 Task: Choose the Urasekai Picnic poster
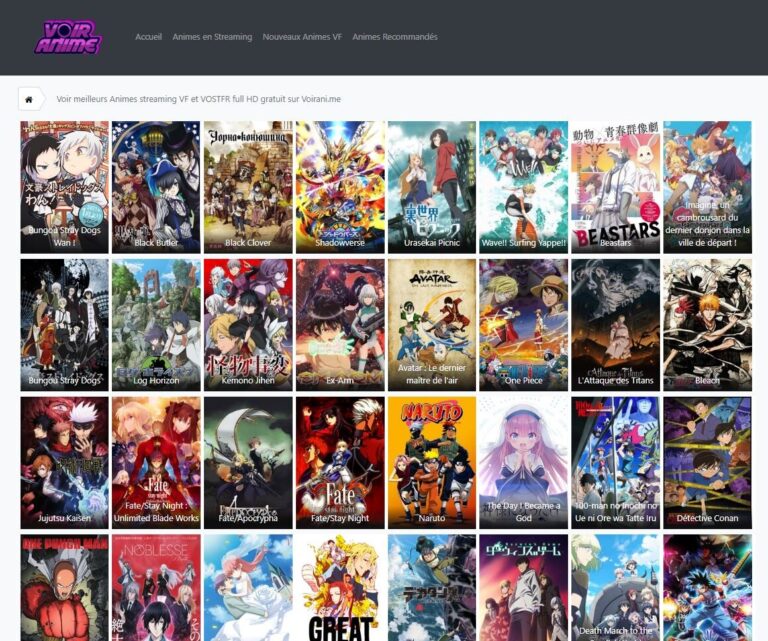coord(432,187)
